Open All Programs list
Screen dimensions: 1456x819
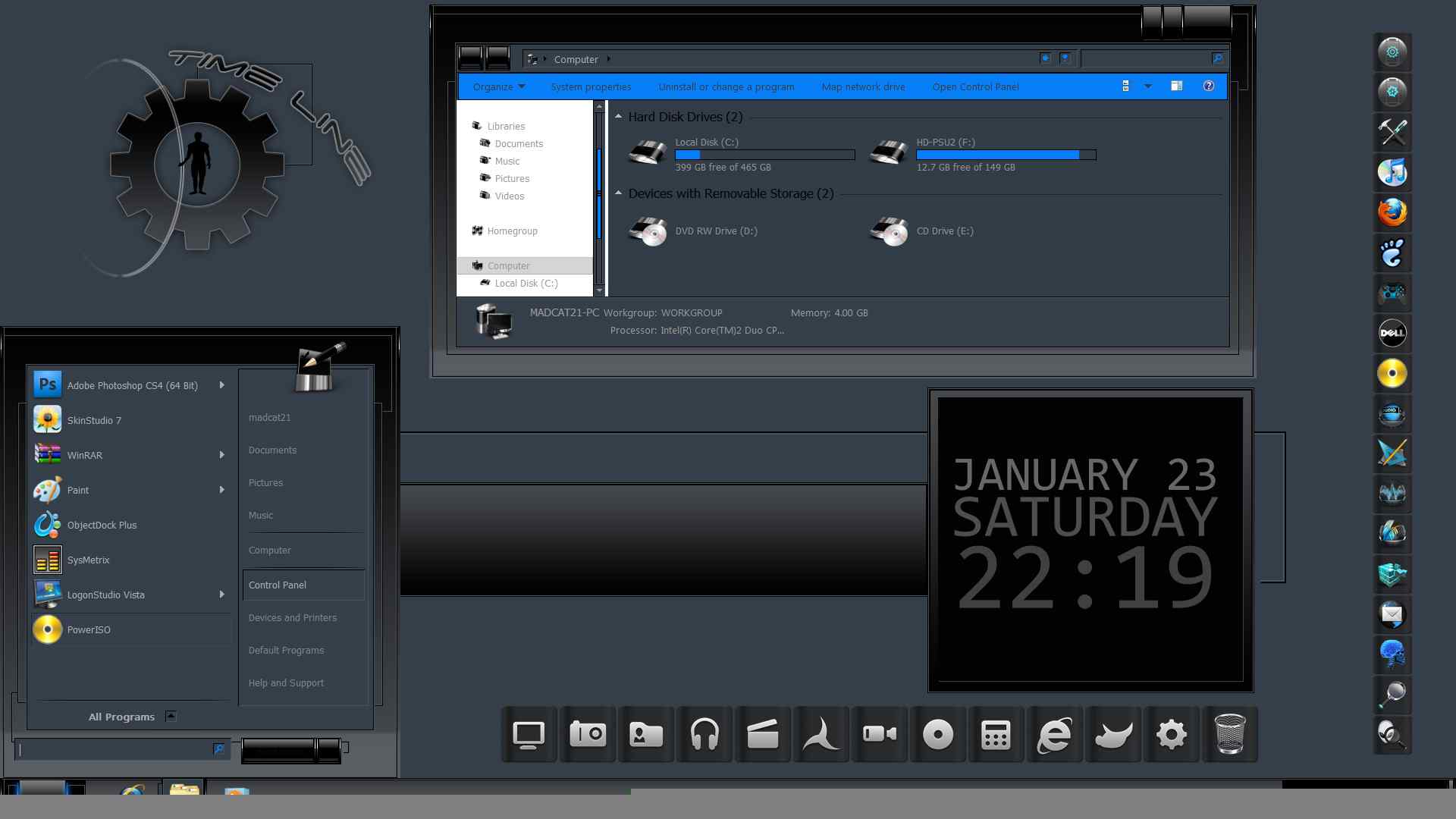(x=131, y=717)
